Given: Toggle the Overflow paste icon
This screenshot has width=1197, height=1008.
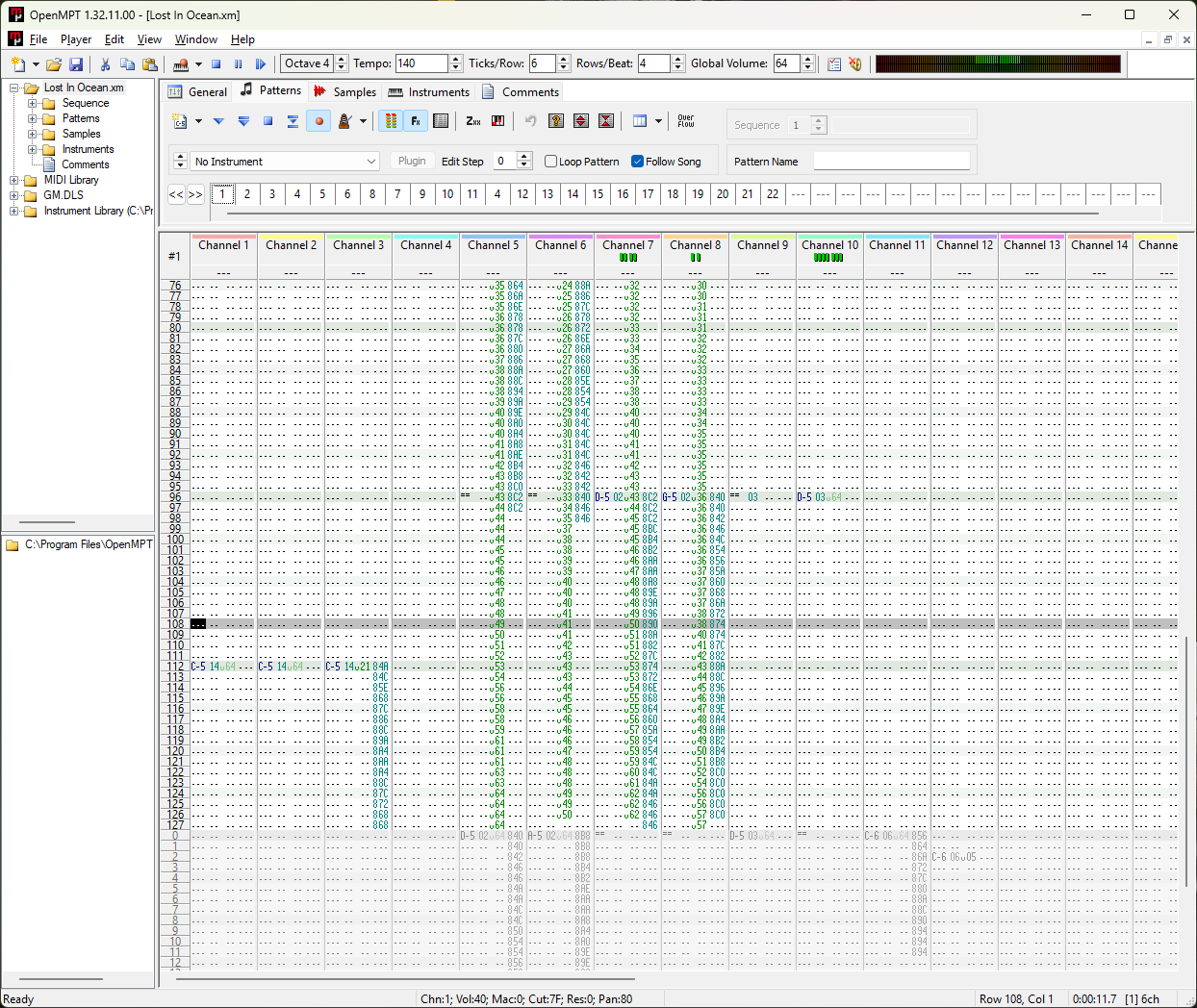Looking at the screenshot, I should click(x=686, y=121).
